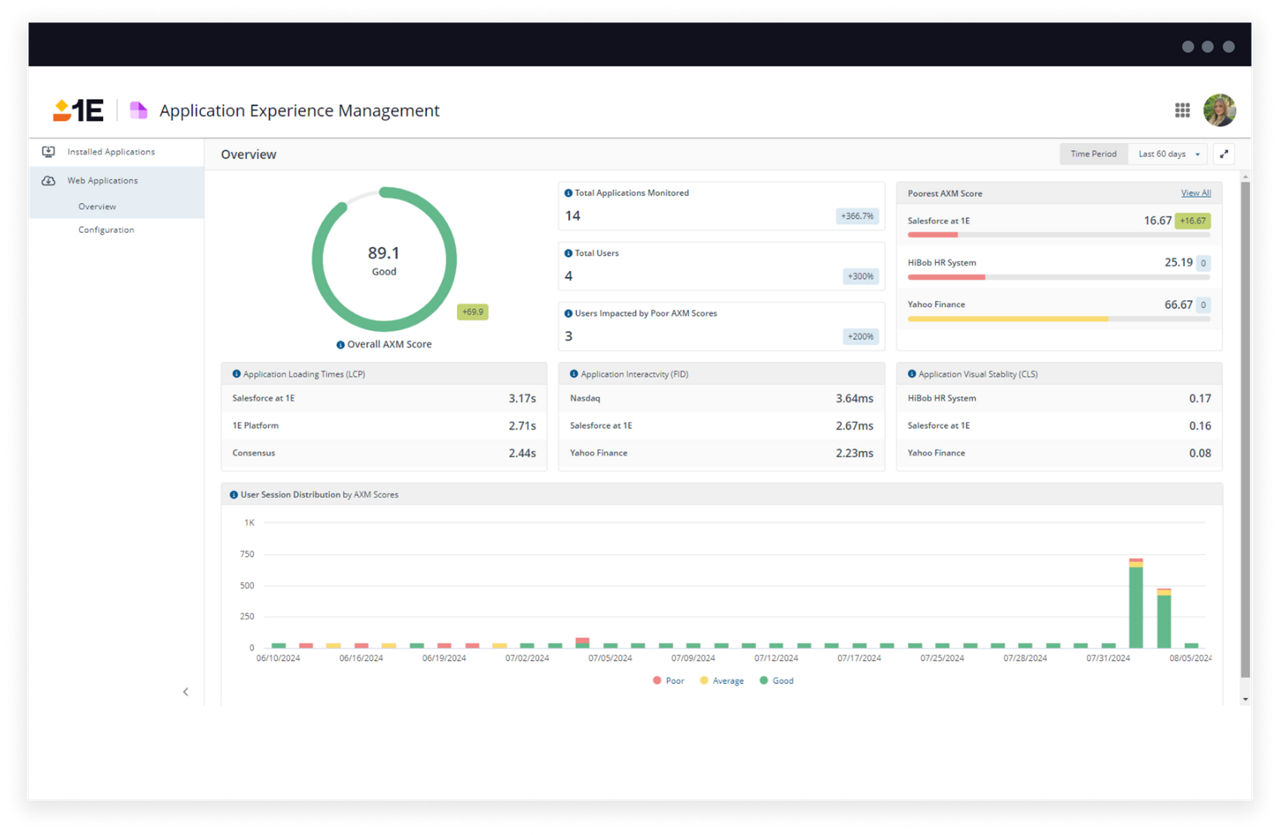Screen dimensions: 1280x835
Task: Click the Time Period label button
Action: [1093, 154]
